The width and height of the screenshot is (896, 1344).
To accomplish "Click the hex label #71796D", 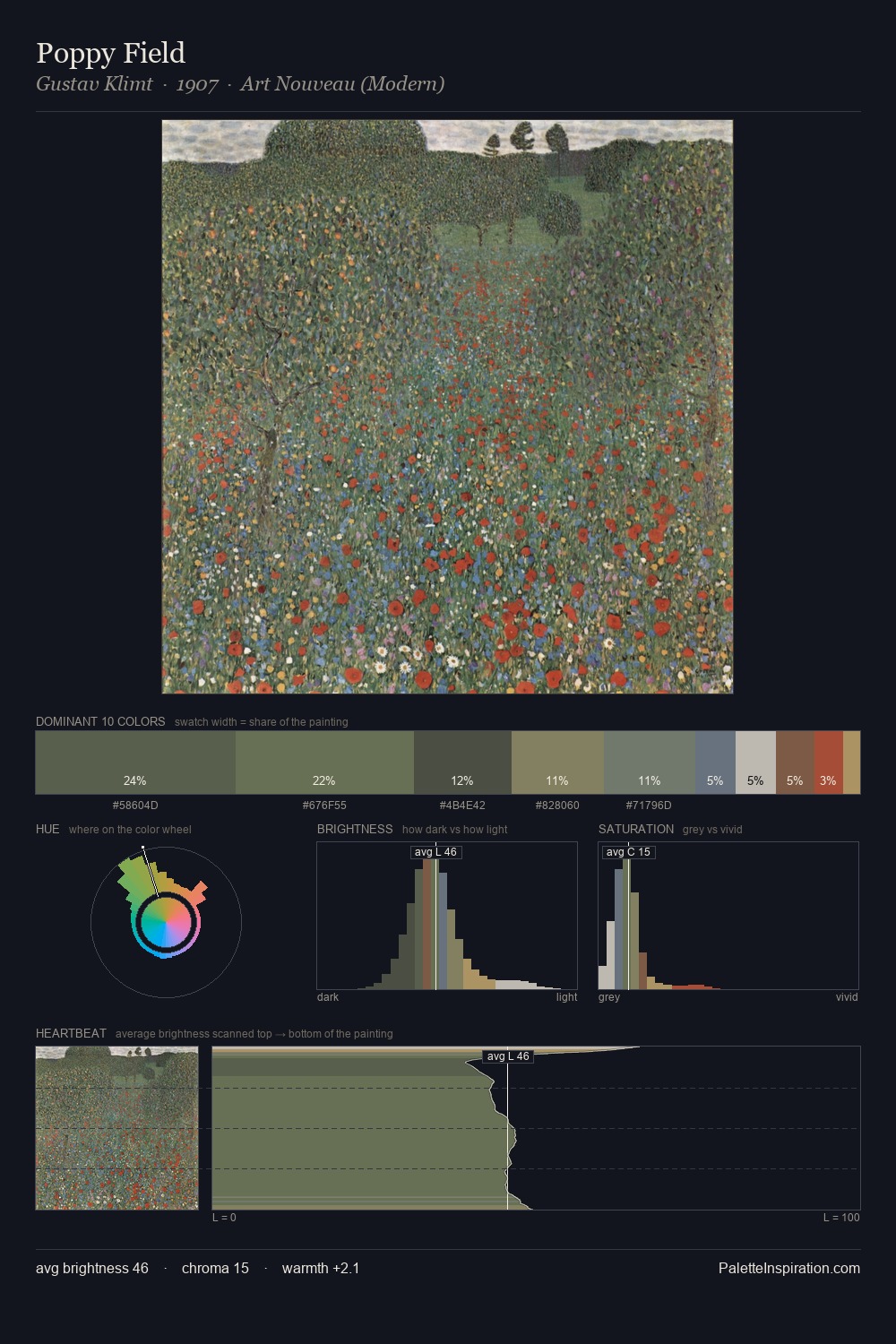I will click(x=649, y=806).
